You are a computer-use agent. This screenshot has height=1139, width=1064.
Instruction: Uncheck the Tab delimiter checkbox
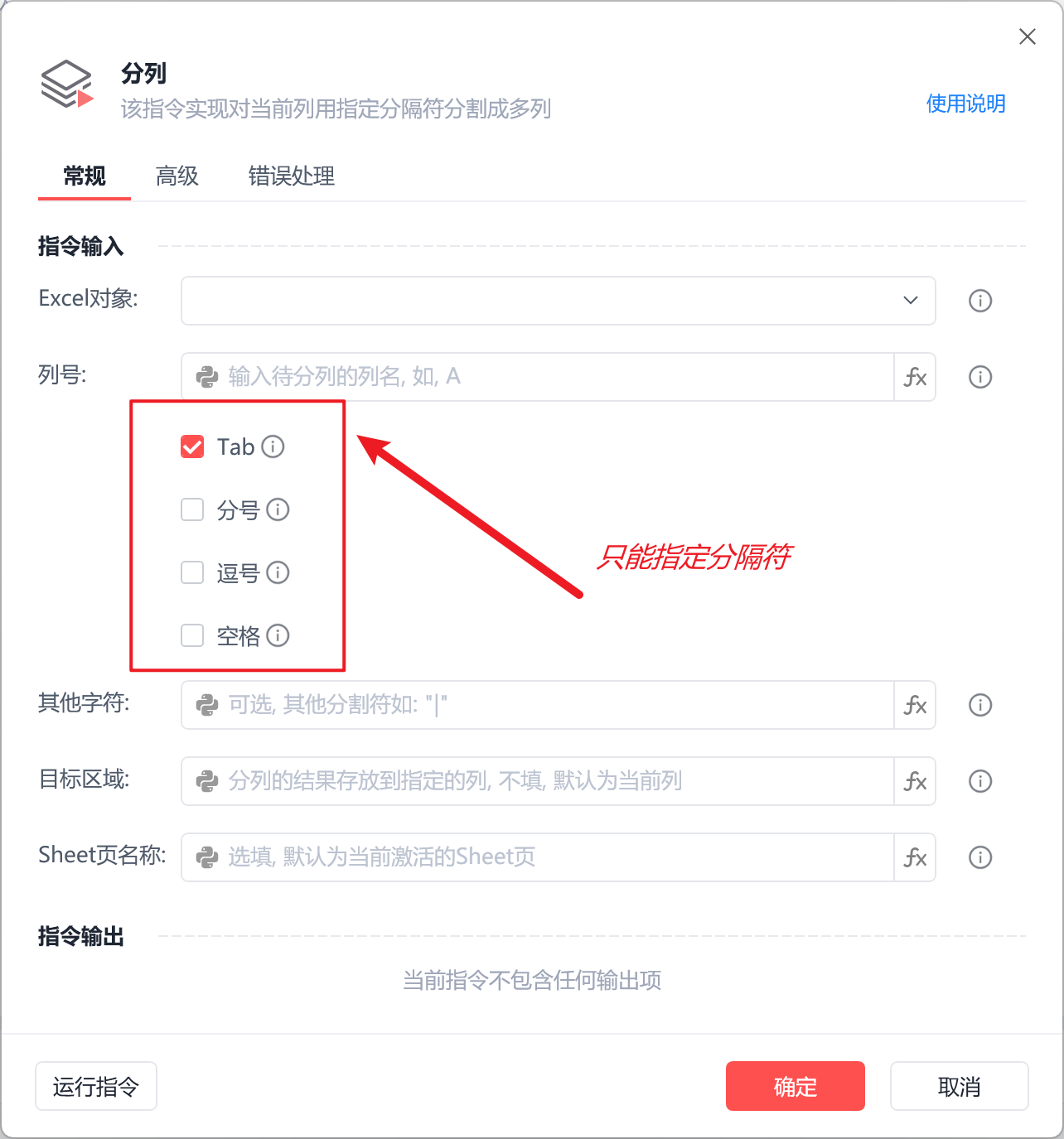click(192, 446)
